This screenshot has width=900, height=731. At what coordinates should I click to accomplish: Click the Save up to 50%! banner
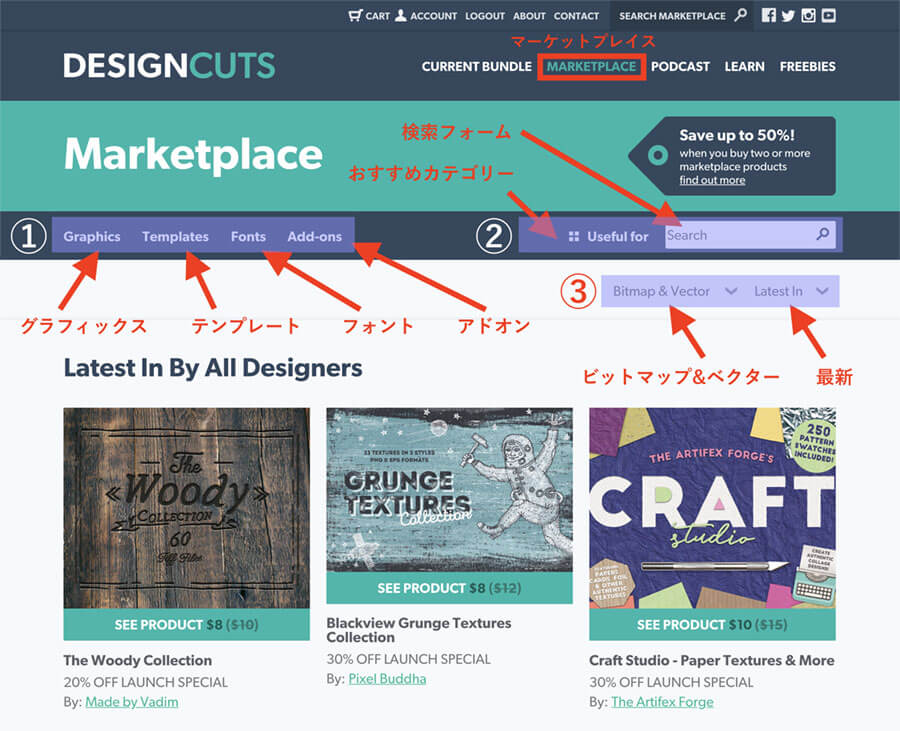coord(732,156)
